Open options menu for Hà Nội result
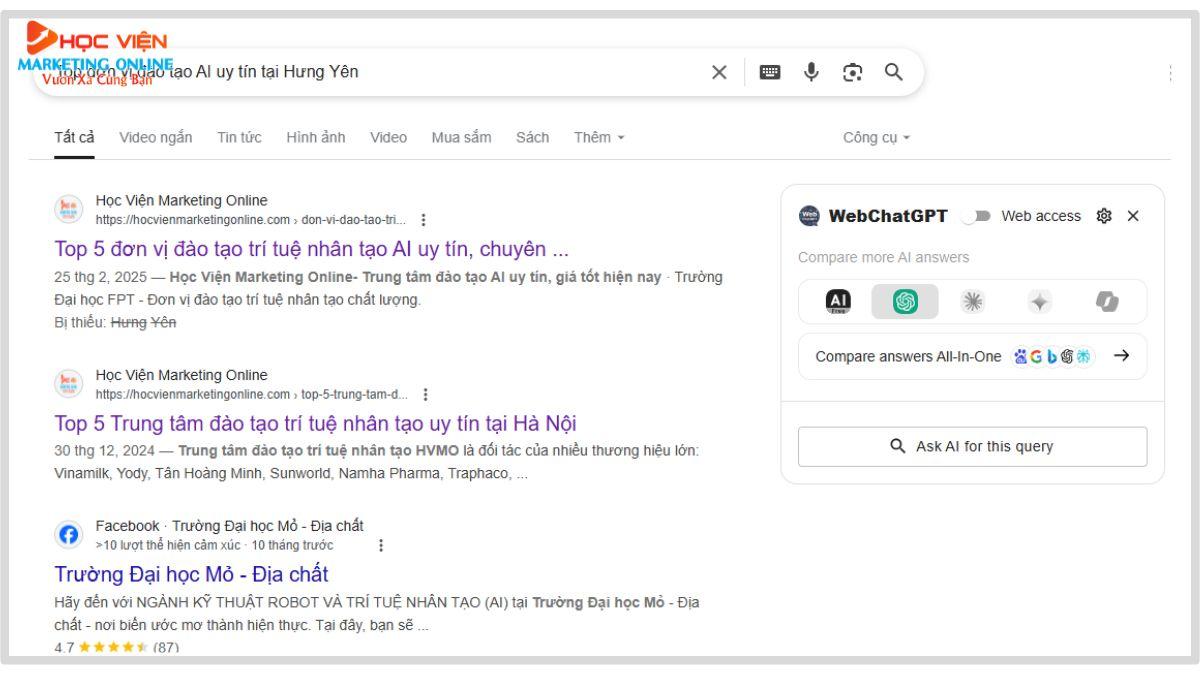The image size is (1200, 675). coord(427,395)
